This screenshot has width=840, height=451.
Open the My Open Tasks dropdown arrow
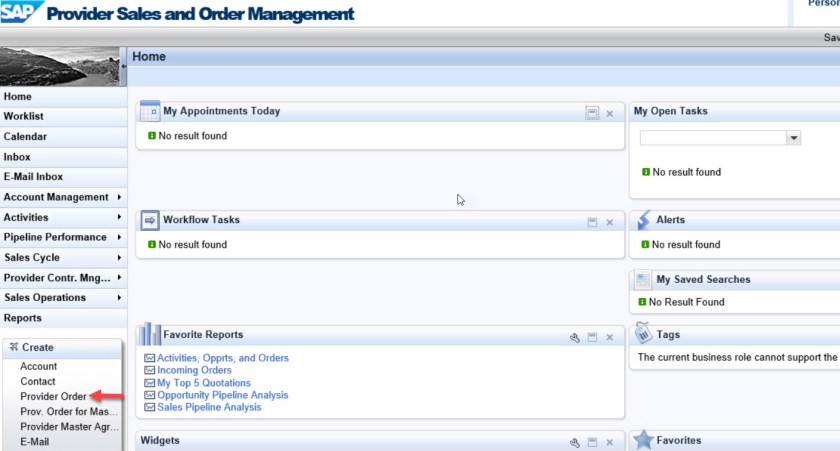point(793,138)
